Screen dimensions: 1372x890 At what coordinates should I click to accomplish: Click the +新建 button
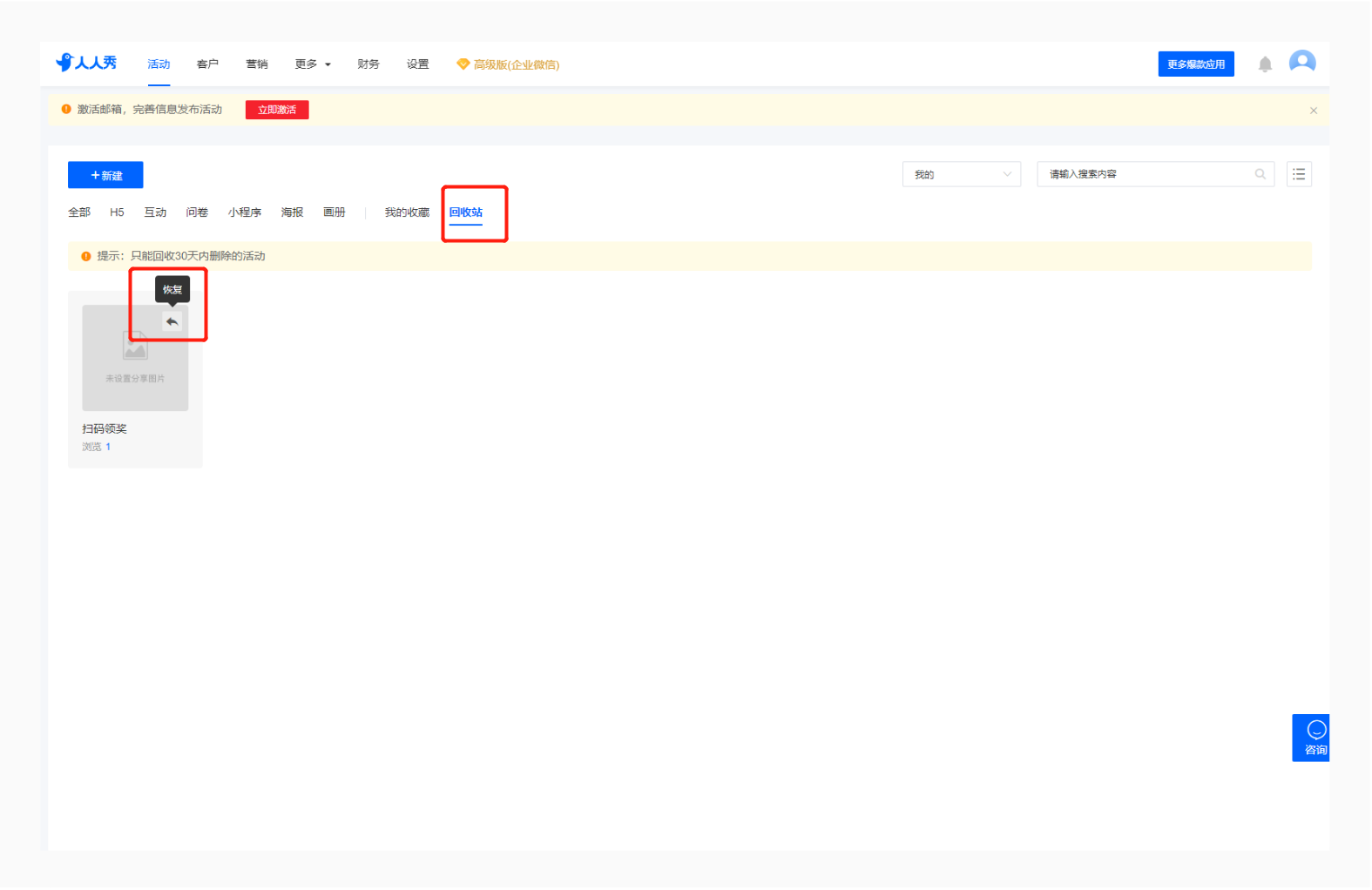coord(105,175)
